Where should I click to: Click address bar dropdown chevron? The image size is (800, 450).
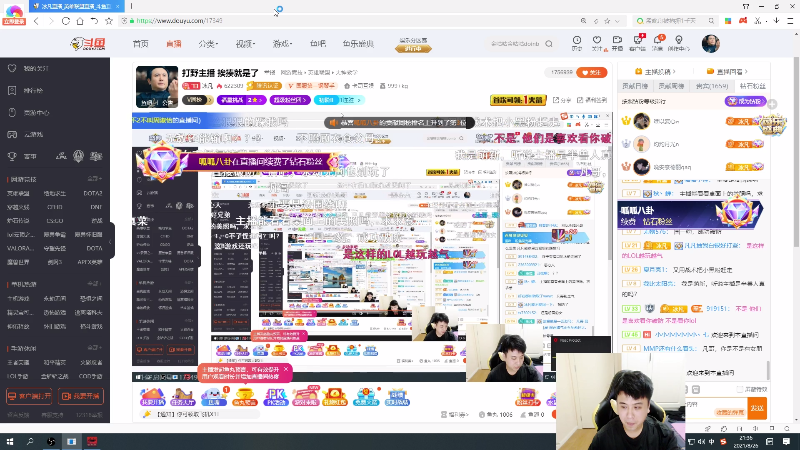point(617,21)
